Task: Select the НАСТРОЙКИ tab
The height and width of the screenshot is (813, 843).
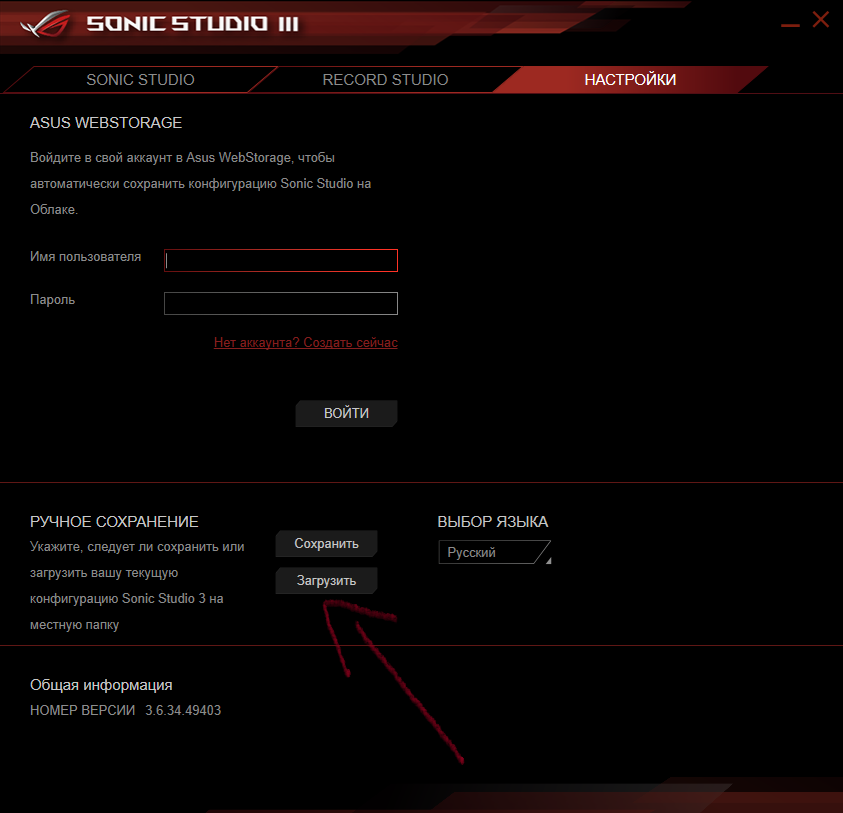Action: click(x=630, y=80)
